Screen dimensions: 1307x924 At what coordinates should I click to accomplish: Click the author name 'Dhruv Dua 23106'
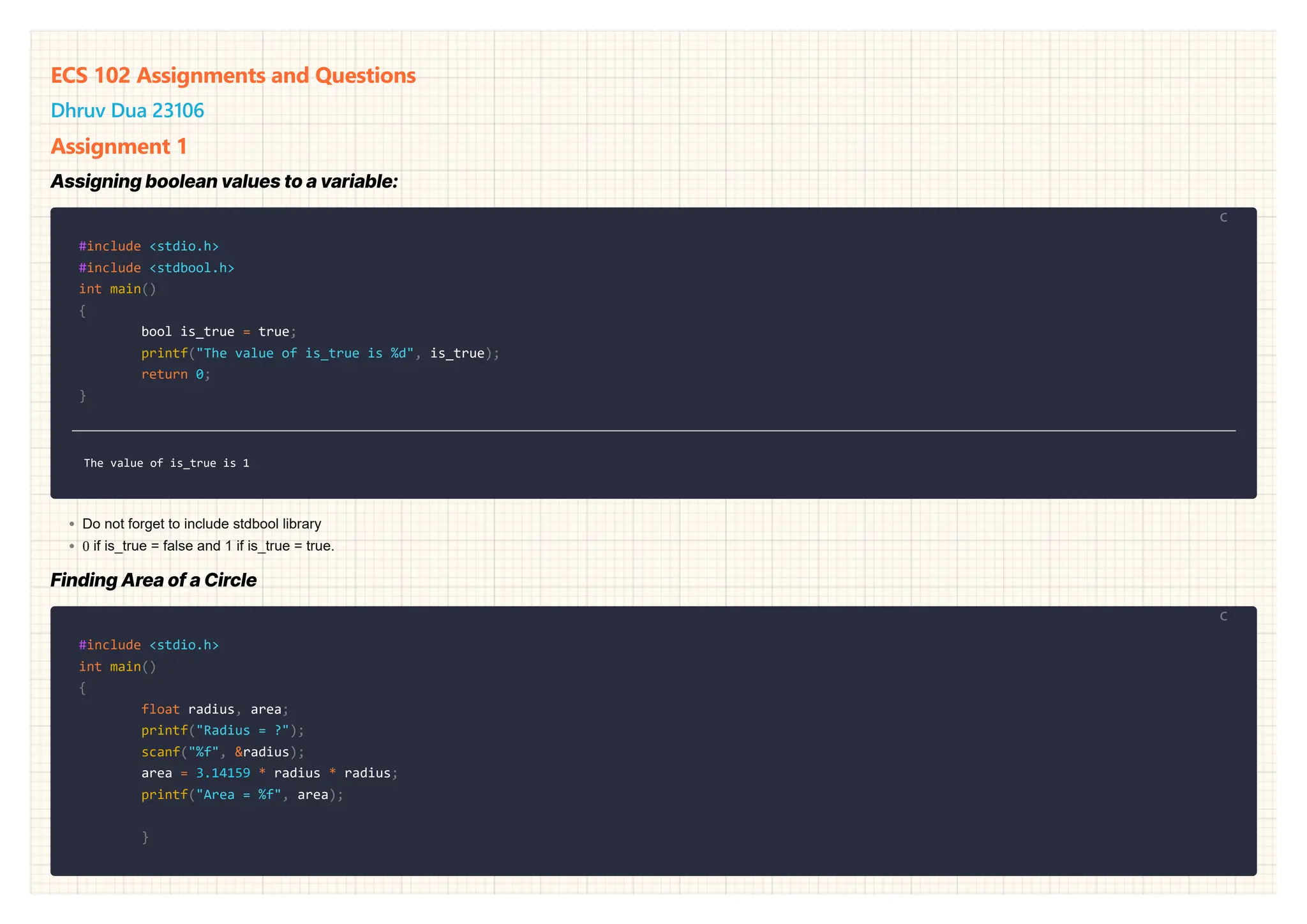[x=128, y=110]
